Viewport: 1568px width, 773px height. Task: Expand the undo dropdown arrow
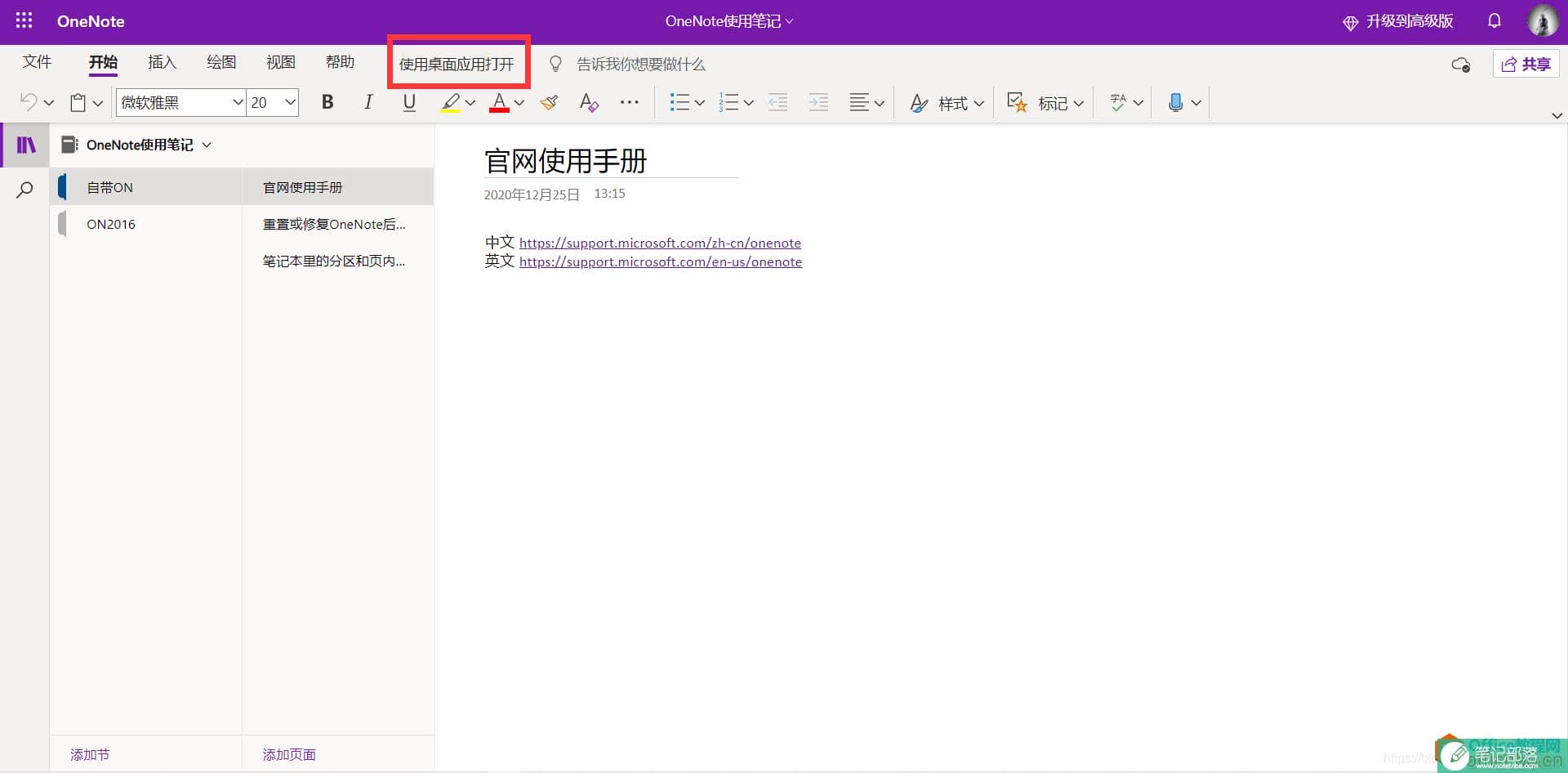pyautogui.click(x=48, y=103)
